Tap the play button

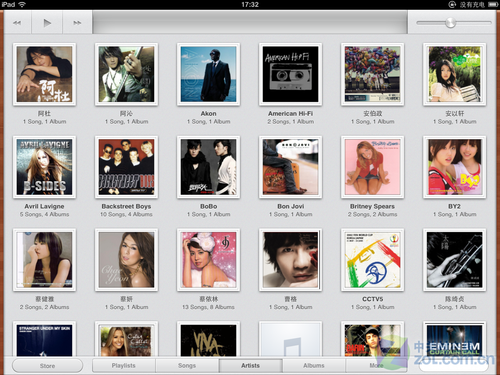pos(47,23)
